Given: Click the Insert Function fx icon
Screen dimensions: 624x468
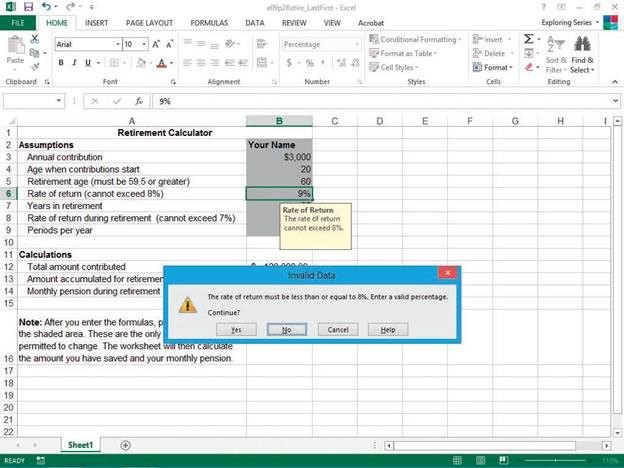Looking at the screenshot, I should pyautogui.click(x=139, y=101).
